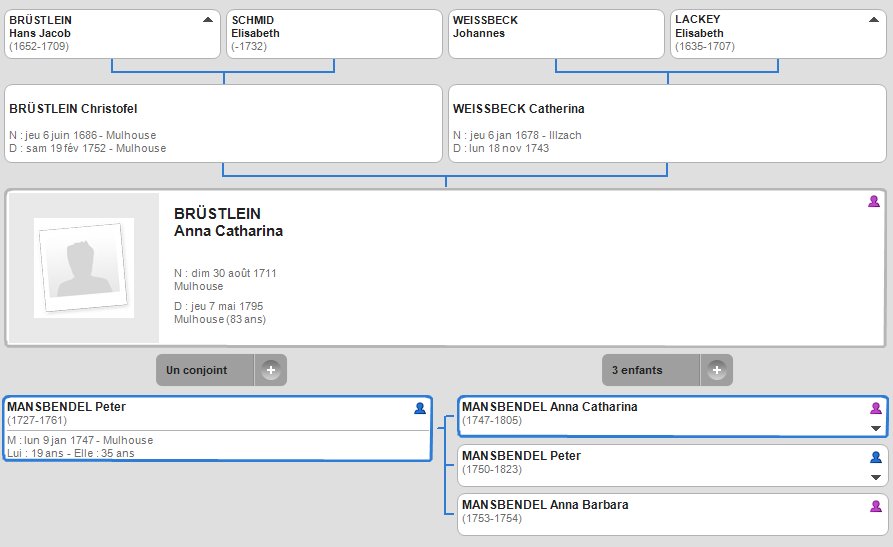Open child MANSBENDEL Anna Barbara's record

click(x=673, y=515)
